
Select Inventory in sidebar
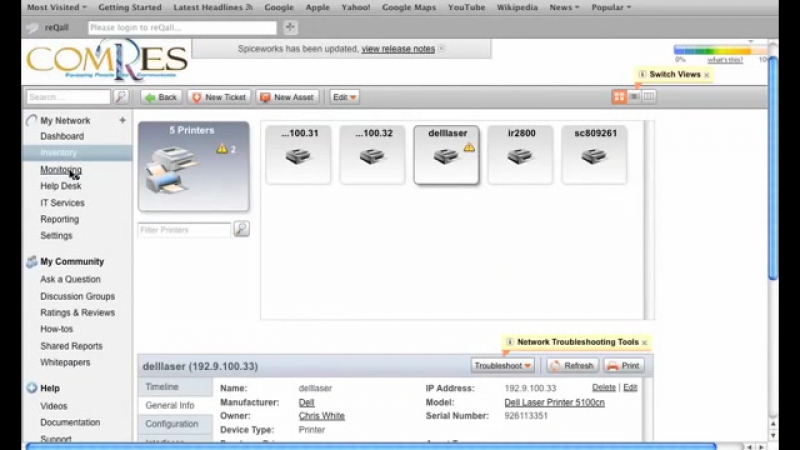pyautogui.click(x=77, y=153)
